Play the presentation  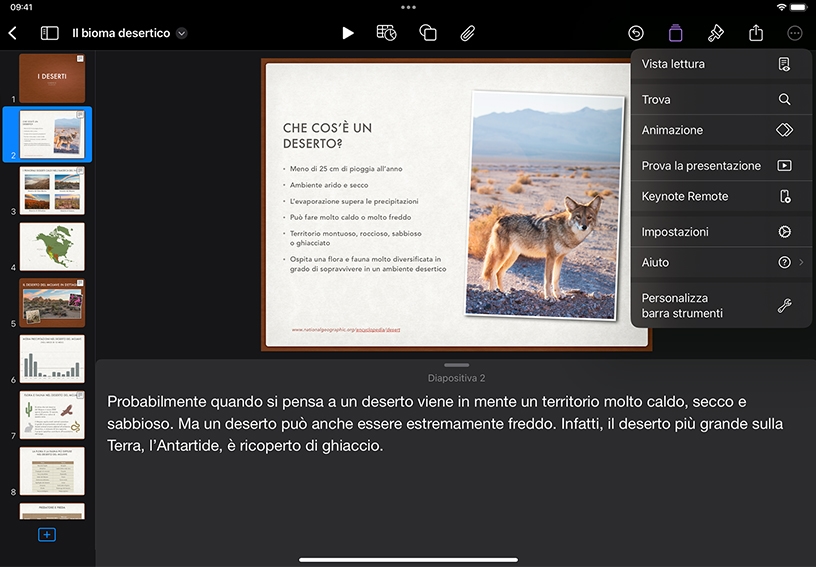(x=348, y=33)
